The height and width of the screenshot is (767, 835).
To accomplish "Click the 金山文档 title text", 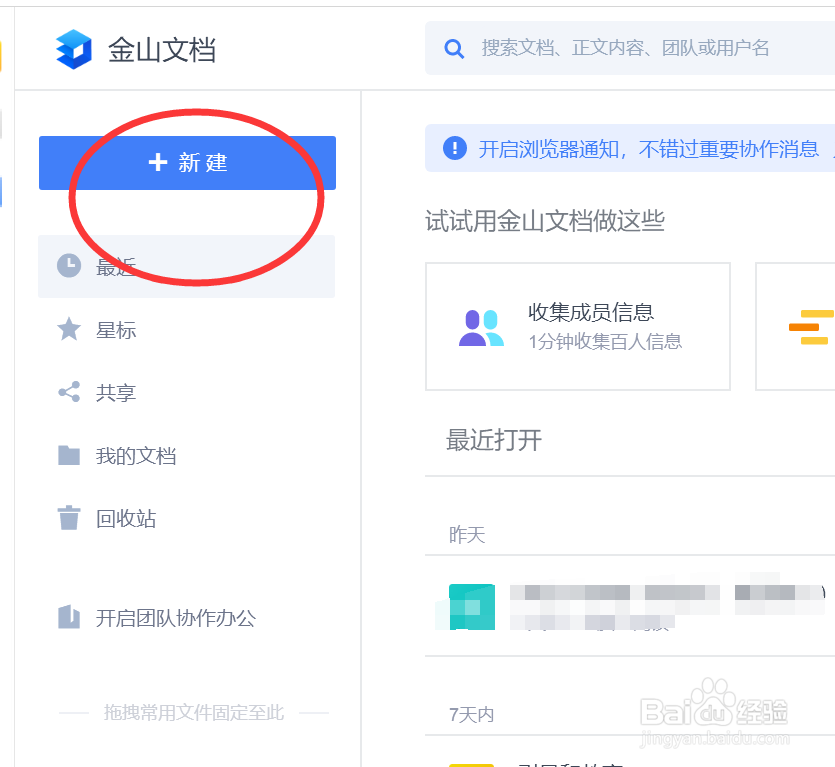I will coord(162,51).
